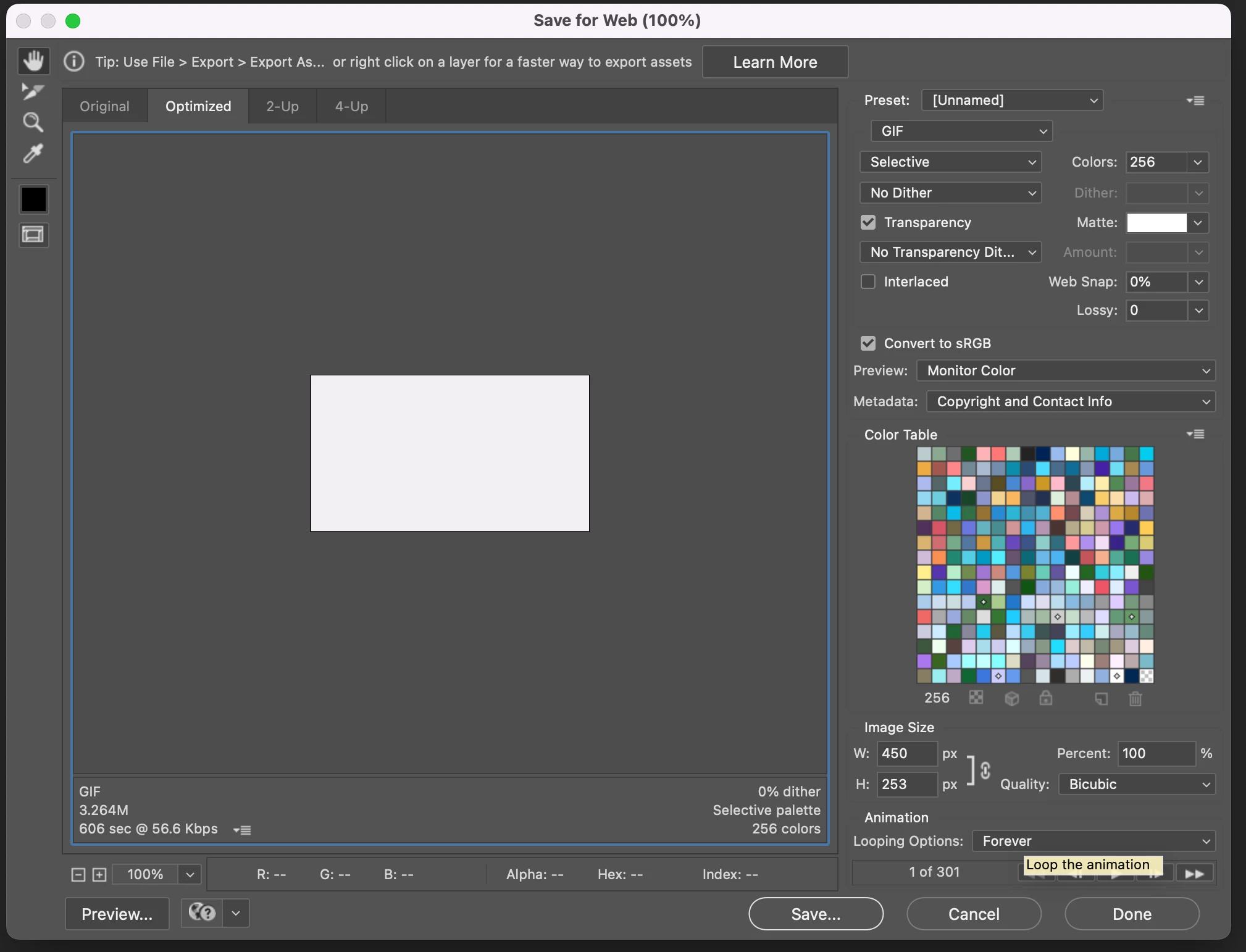Image resolution: width=1246 pixels, height=952 pixels.
Task: Open the GIF file format dropdown
Action: [x=961, y=131]
